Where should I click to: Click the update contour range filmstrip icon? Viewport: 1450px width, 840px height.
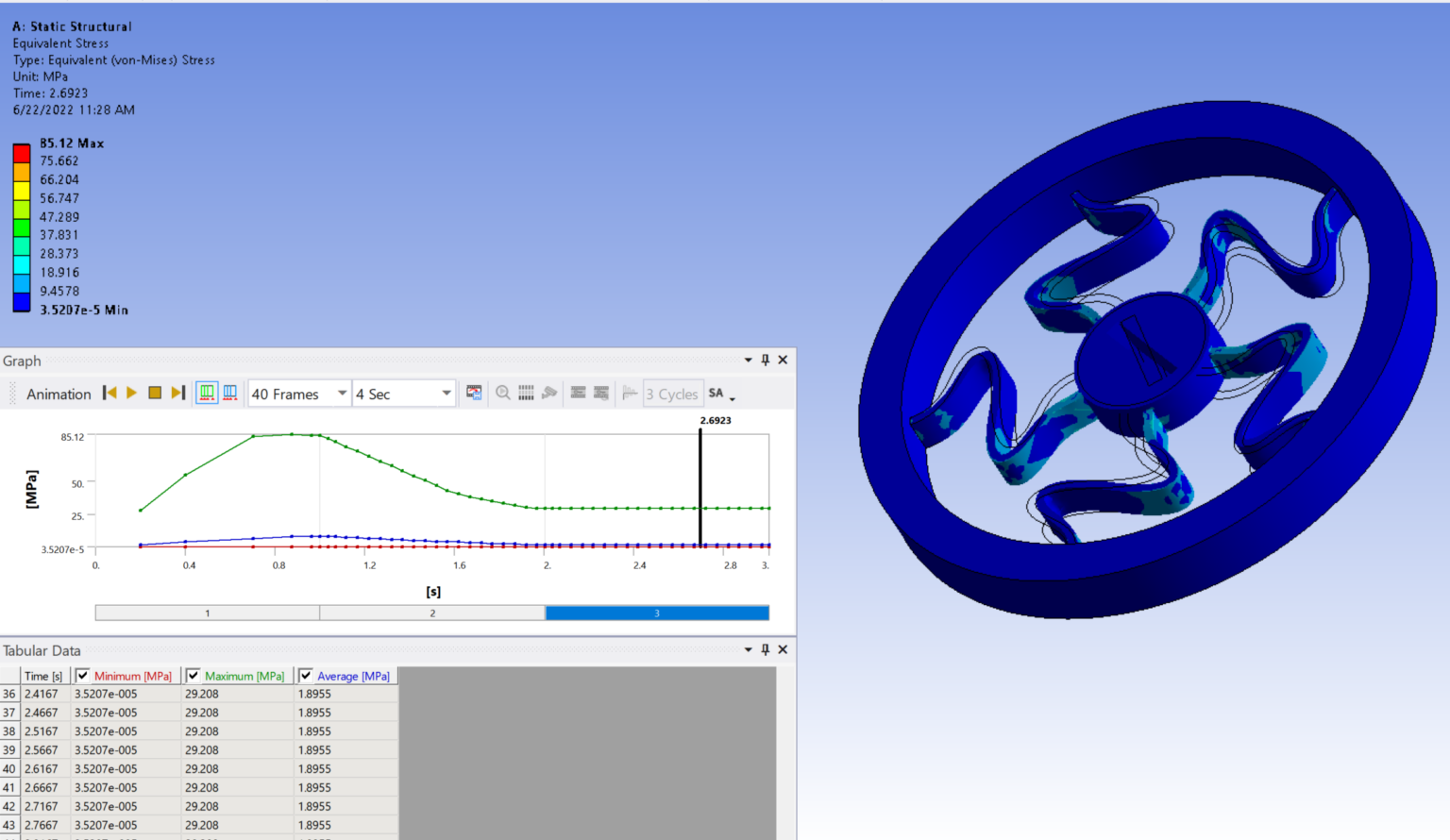point(578,393)
